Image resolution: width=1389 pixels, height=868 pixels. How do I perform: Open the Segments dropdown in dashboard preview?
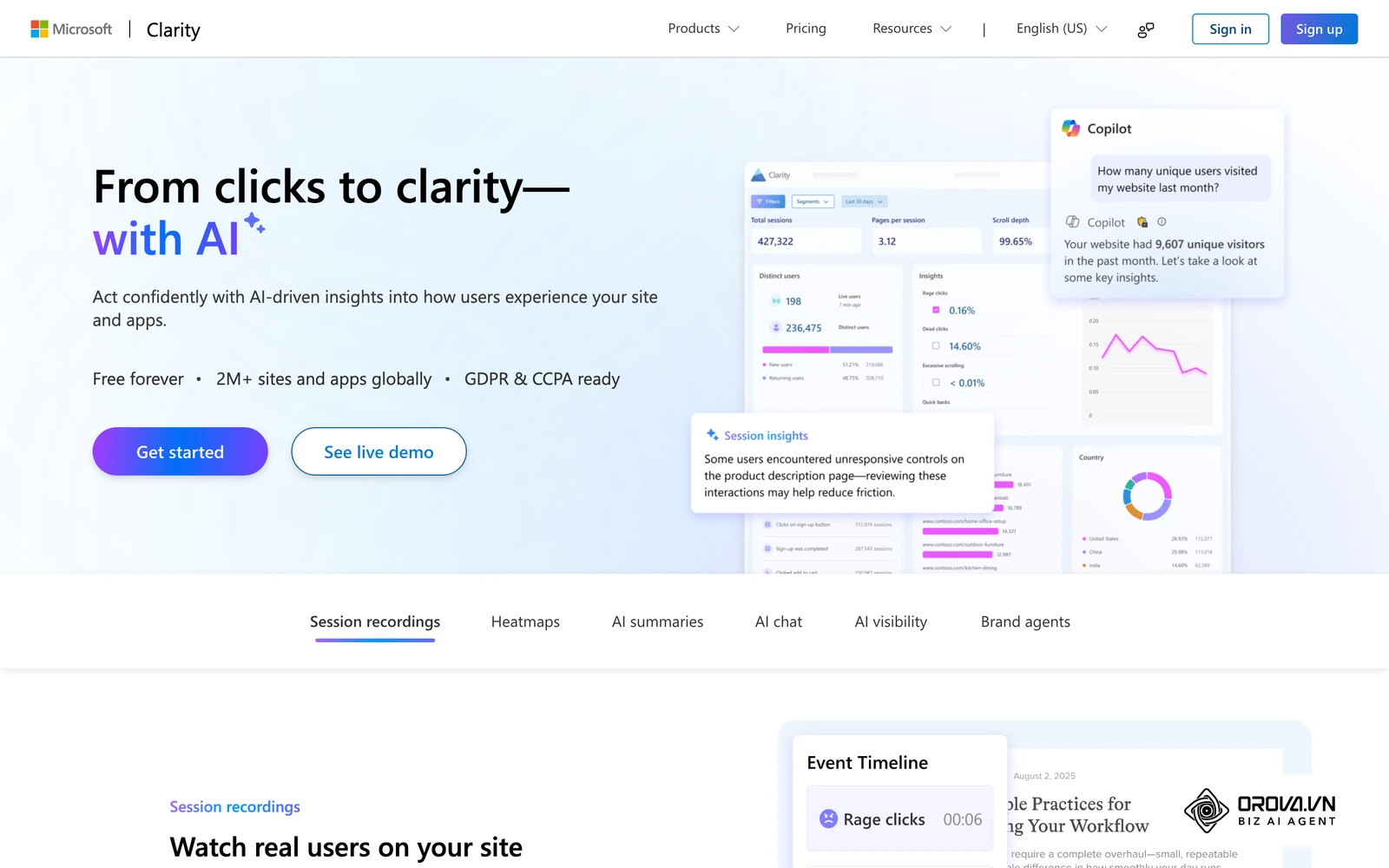813,201
